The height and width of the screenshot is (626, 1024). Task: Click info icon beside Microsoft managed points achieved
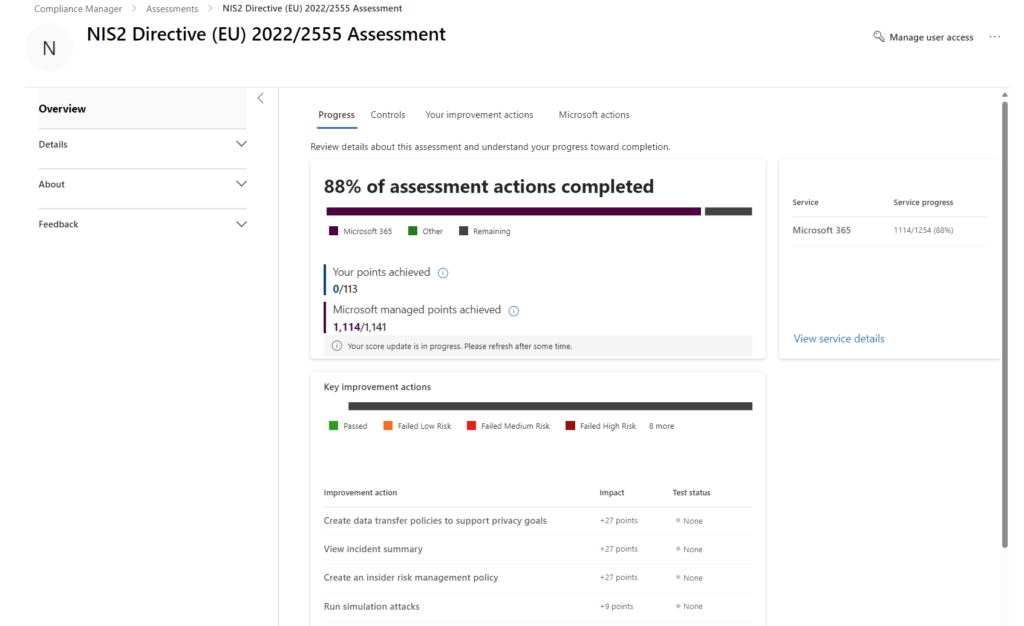514,311
